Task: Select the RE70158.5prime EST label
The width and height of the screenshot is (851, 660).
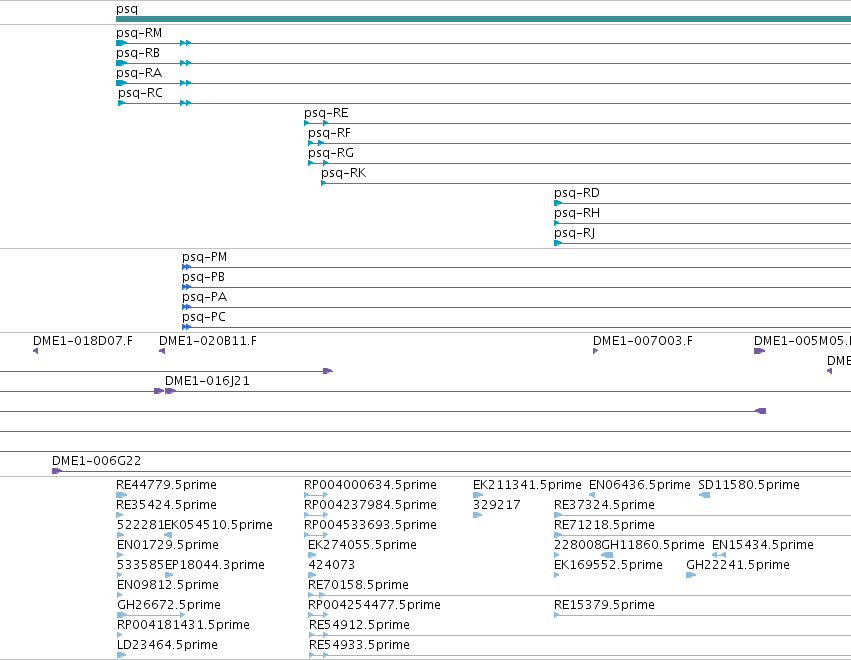Action: pos(358,585)
